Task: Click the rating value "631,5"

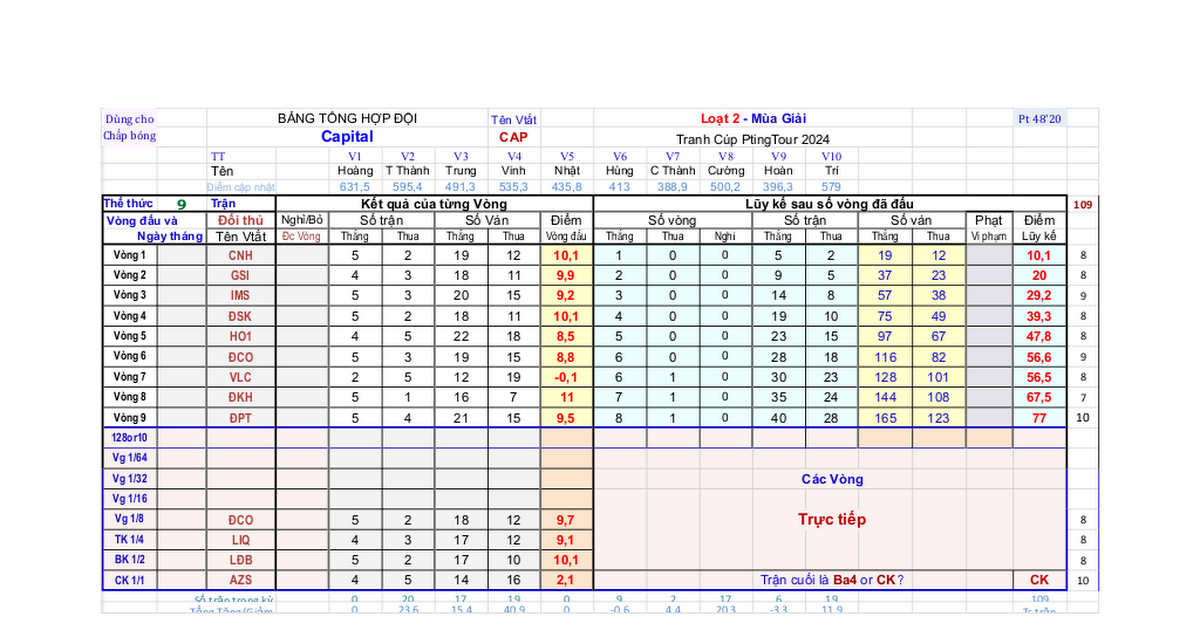Action: [x=356, y=187]
